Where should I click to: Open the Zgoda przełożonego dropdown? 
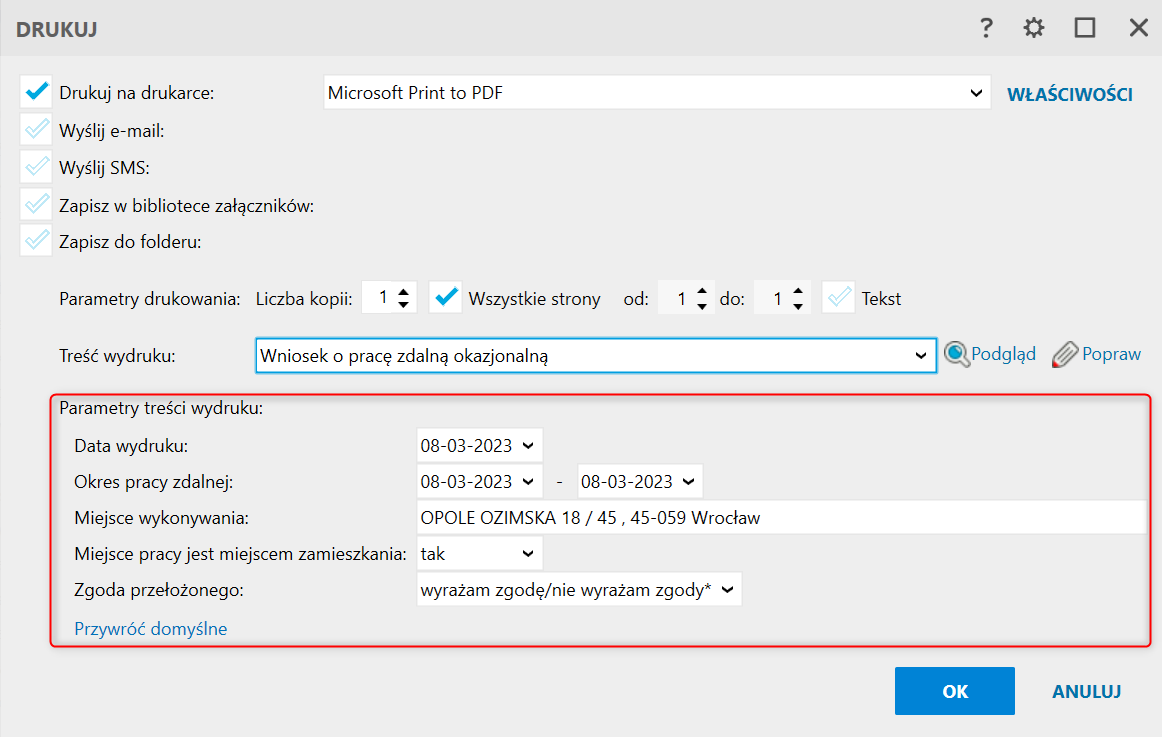727,590
